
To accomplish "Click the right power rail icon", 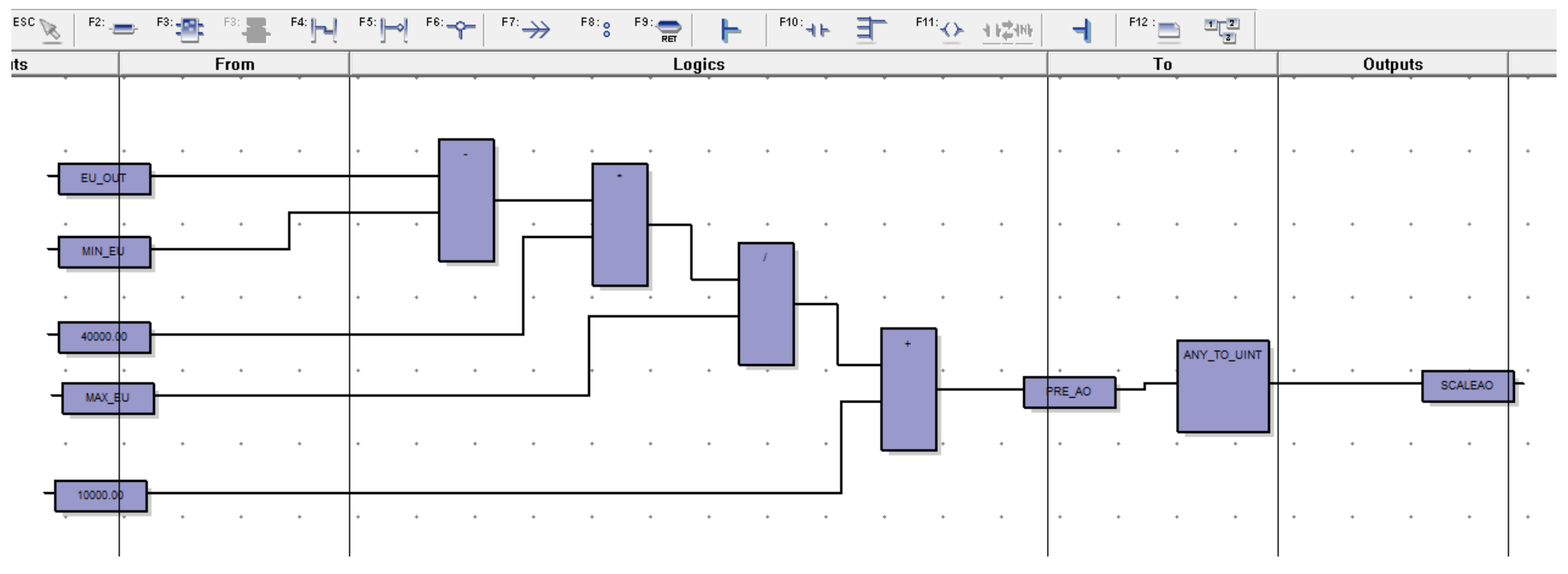I will [1082, 29].
